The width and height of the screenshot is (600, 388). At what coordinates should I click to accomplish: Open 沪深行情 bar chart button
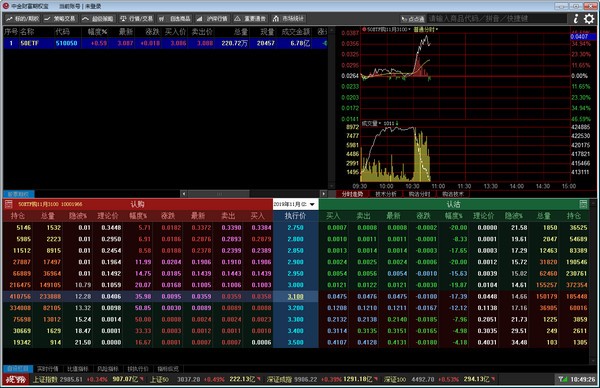tap(212, 18)
